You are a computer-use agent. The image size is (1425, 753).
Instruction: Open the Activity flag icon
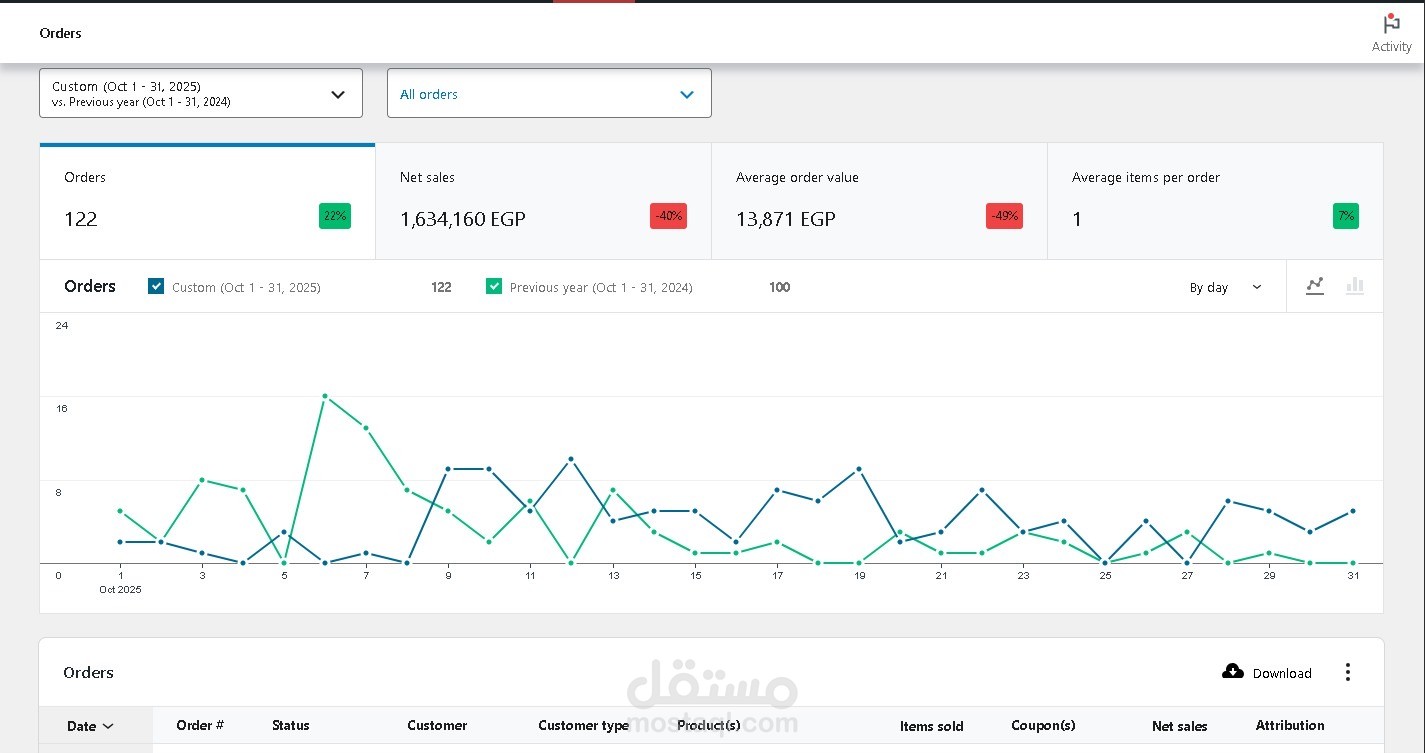(1391, 24)
